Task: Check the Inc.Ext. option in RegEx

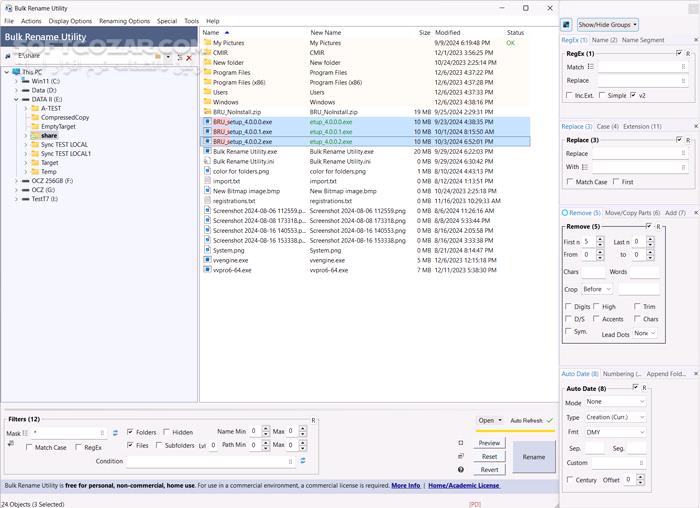Action: pos(569,95)
